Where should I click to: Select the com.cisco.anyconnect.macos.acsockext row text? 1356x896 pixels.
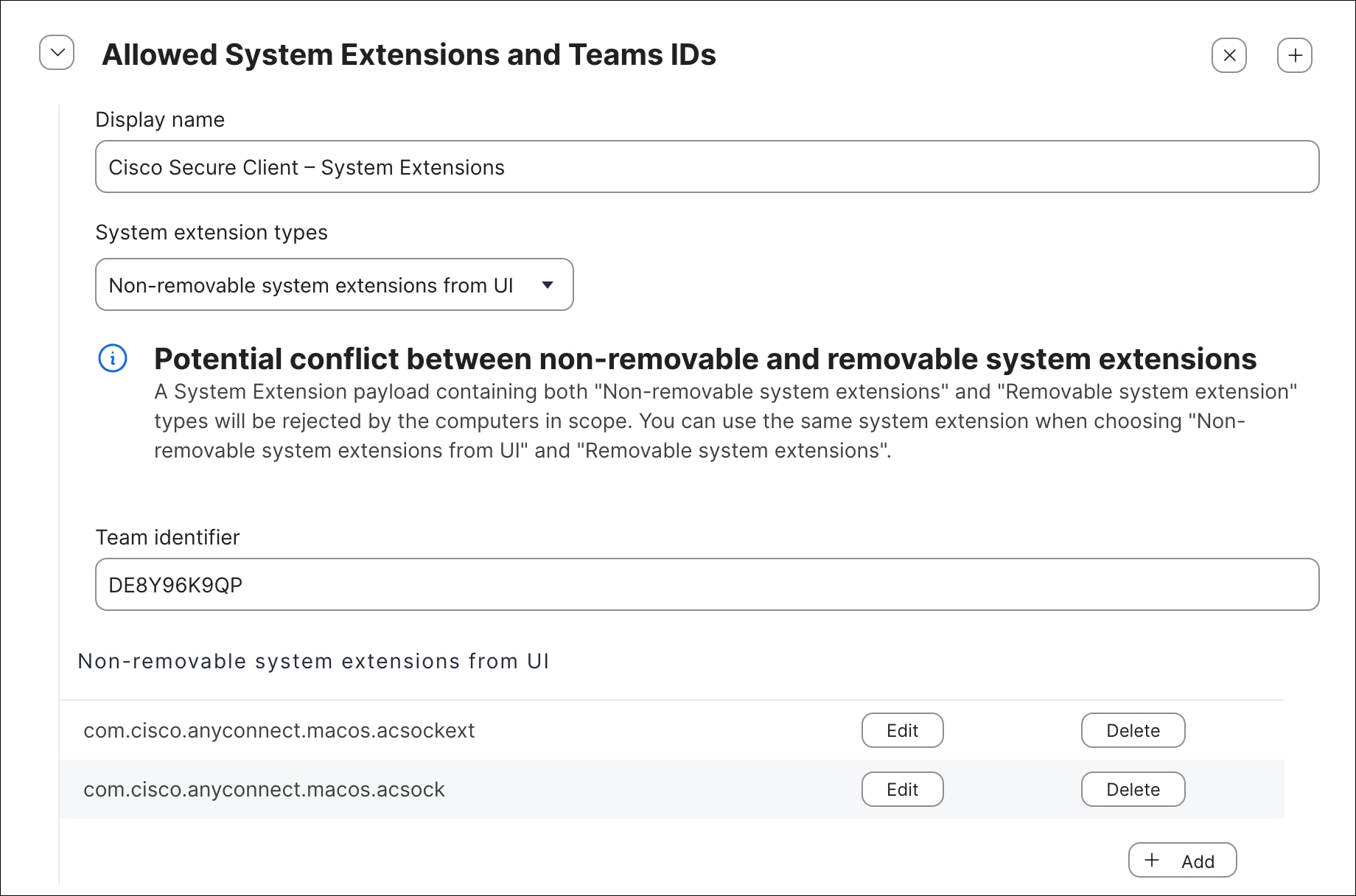coord(279,730)
